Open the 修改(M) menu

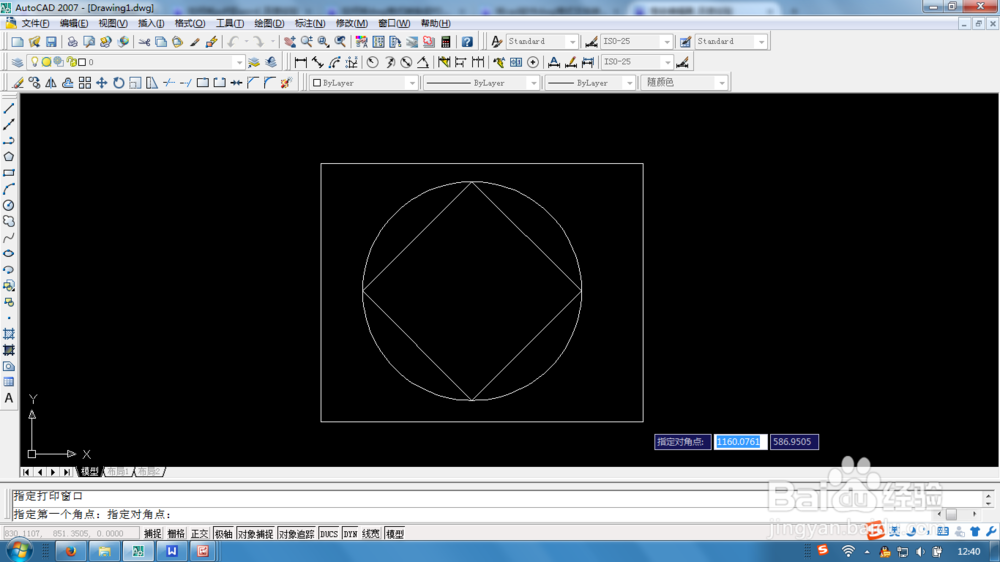click(x=351, y=23)
